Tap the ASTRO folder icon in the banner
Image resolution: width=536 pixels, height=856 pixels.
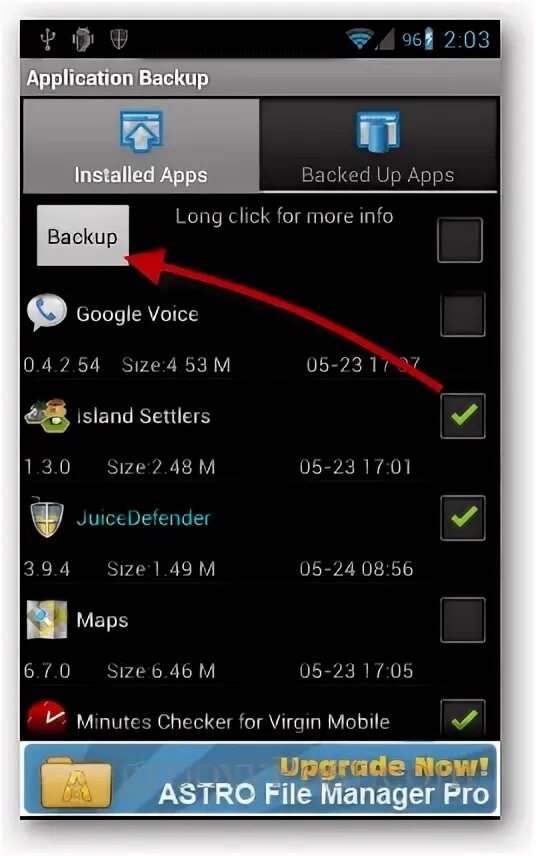coord(76,782)
